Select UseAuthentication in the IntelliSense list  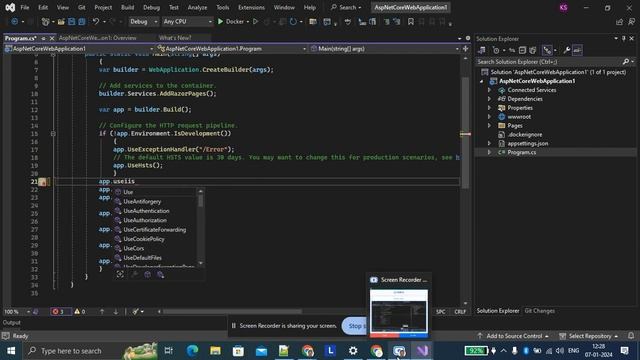click(x=146, y=211)
